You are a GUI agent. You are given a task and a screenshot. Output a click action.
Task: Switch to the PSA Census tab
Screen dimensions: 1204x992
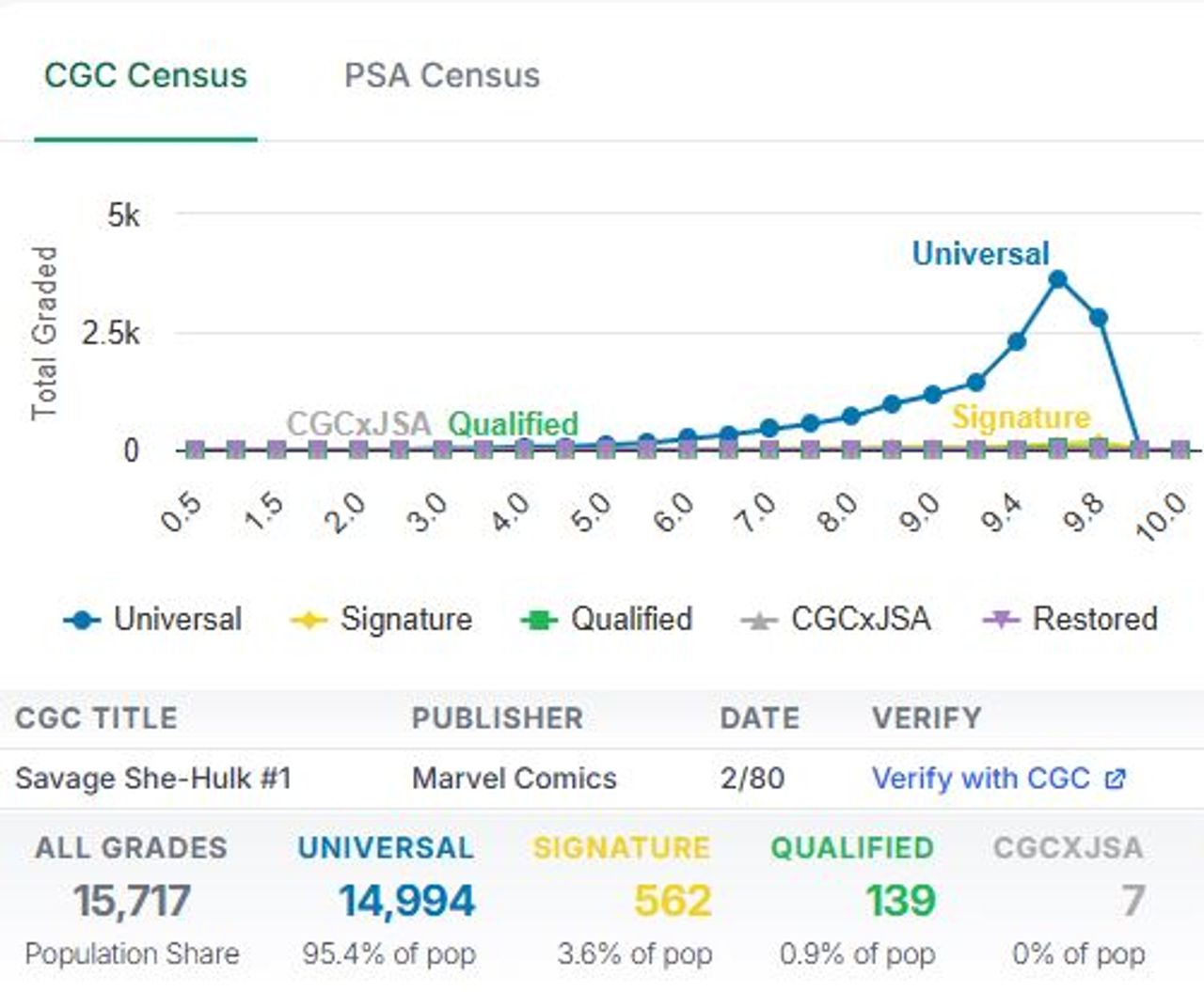(x=442, y=75)
